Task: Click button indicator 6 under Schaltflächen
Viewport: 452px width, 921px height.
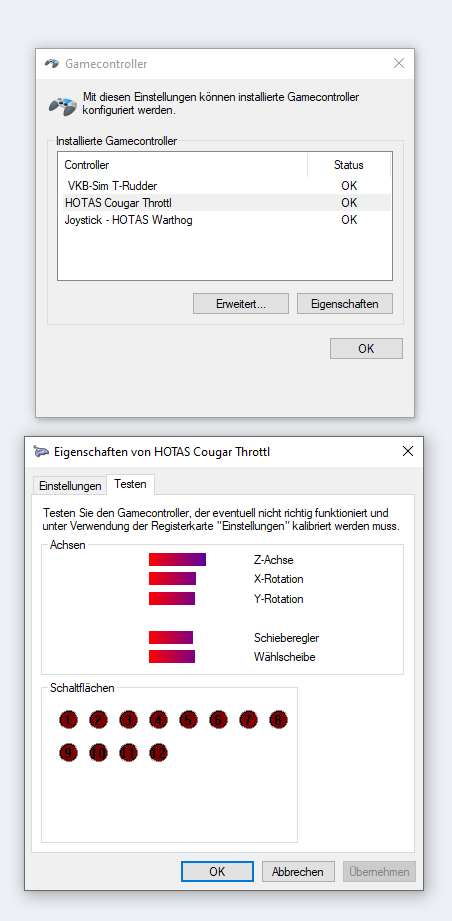Action: pos(218,720)
